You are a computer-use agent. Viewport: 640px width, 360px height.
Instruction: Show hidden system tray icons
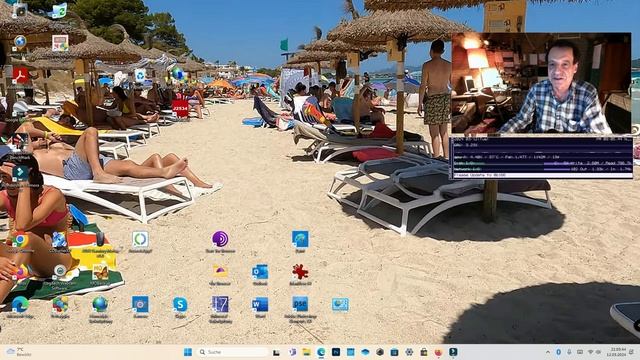tap(548, 352)
